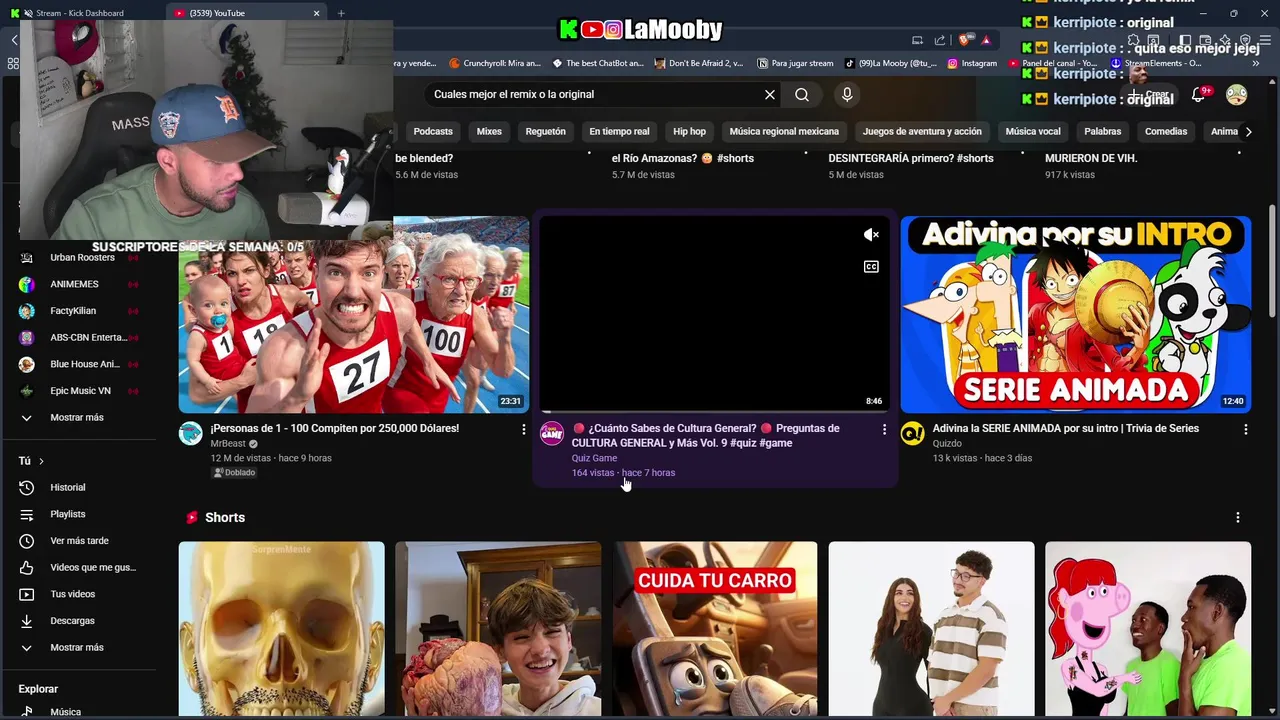Open MrBeast 1-100 competition thumbnail
1280x720 pixels.
click(x=354, y=314)
